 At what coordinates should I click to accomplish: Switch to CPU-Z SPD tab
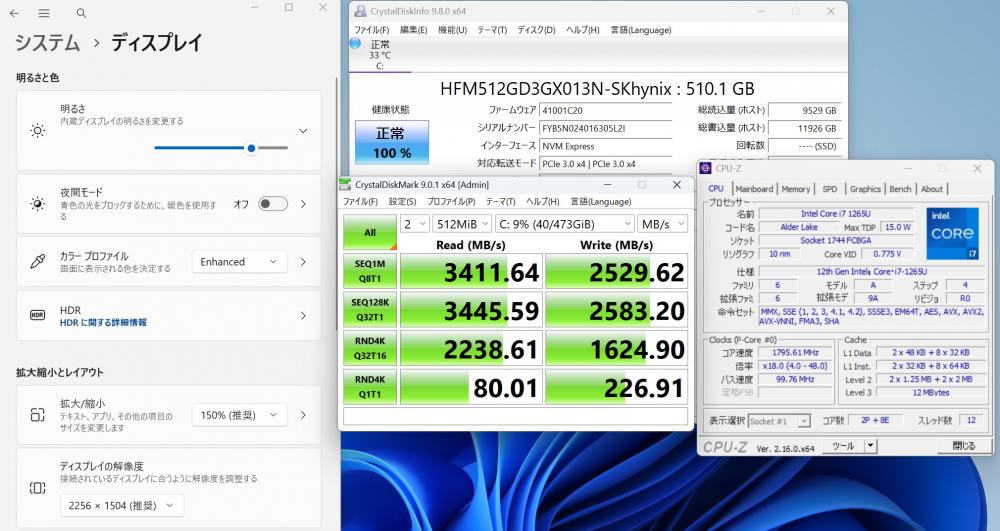pos(830,189)
